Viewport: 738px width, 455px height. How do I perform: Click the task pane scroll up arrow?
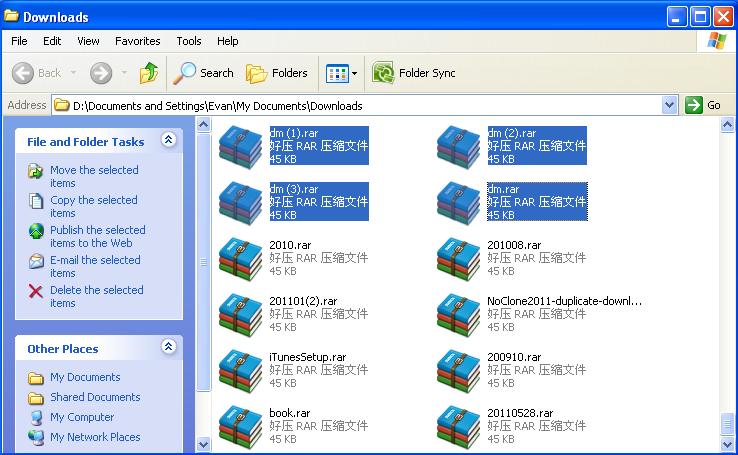coord(203,125)
